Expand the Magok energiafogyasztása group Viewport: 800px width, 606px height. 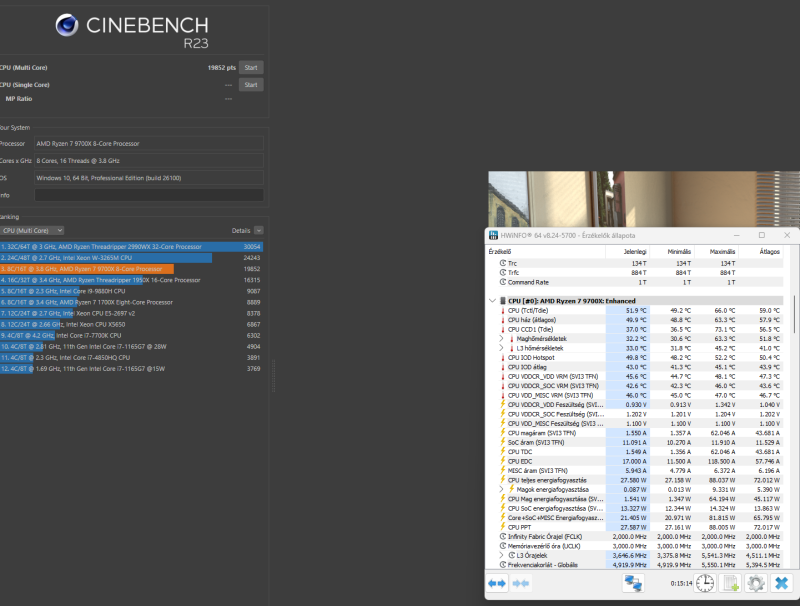501,489
